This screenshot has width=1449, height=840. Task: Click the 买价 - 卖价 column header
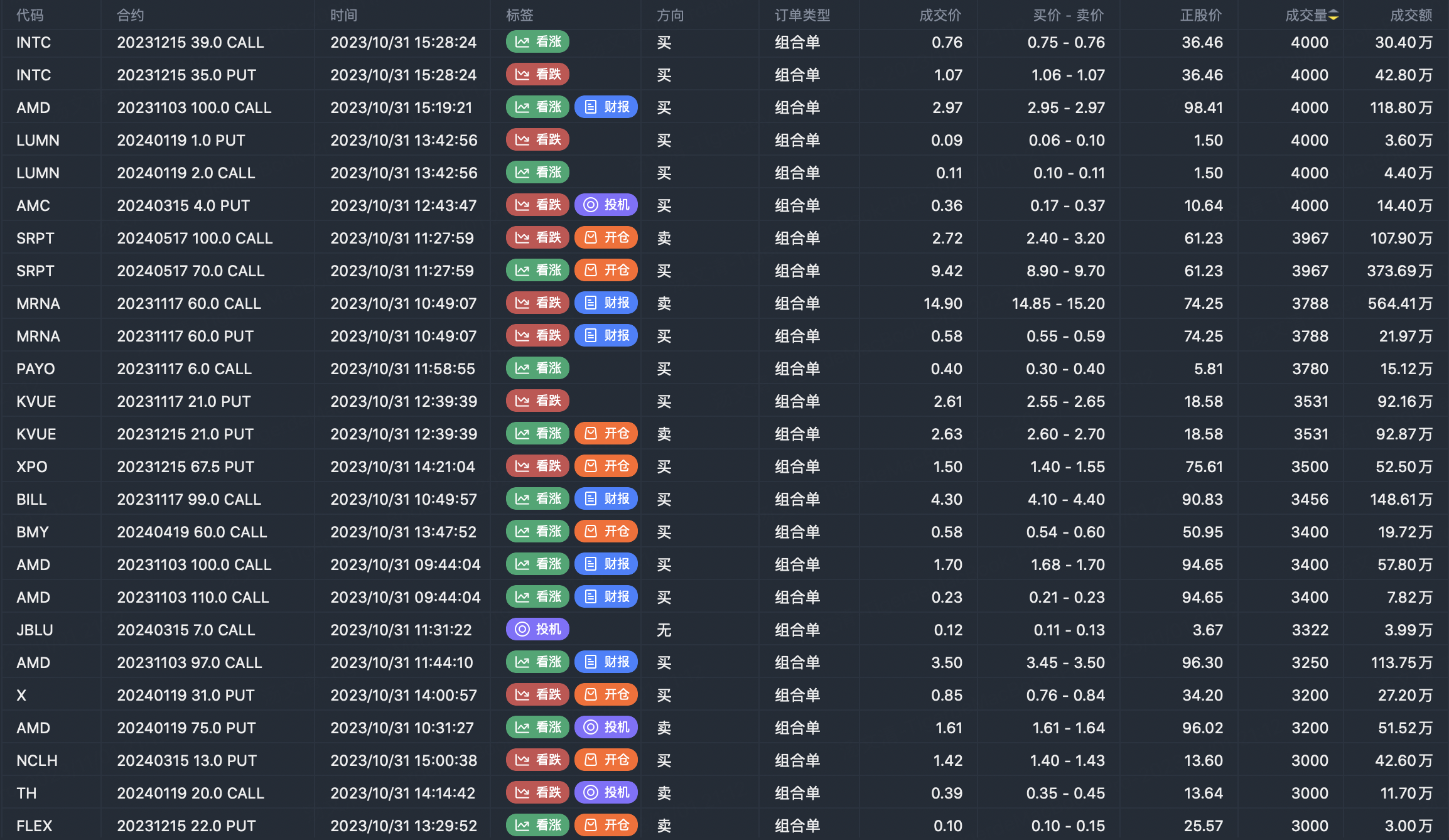(x=1069, y=15)
